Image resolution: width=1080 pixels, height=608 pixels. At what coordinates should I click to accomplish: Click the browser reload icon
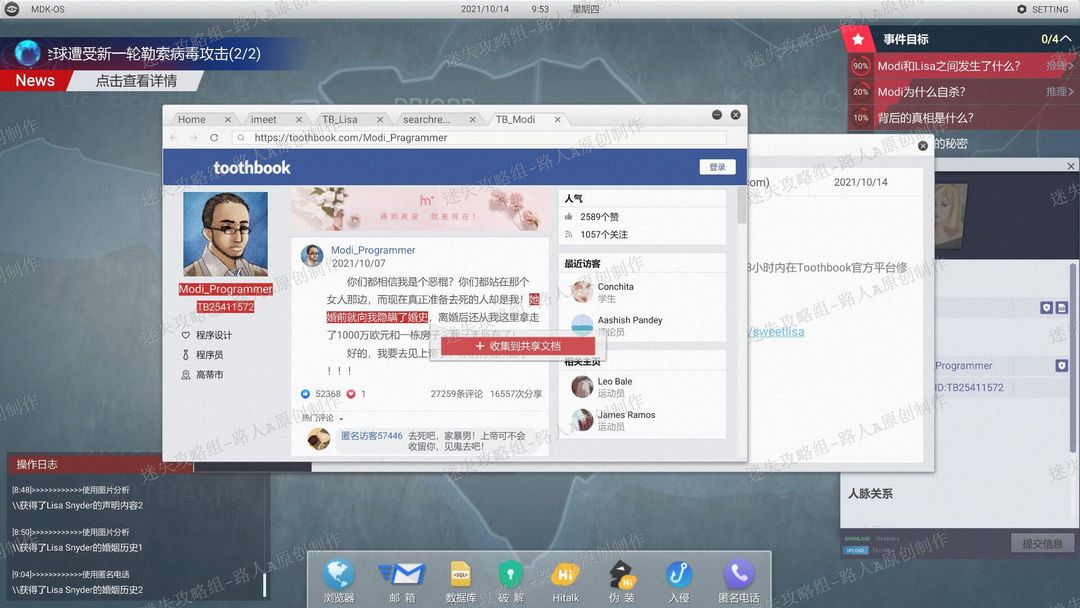[x=214, y=138]
